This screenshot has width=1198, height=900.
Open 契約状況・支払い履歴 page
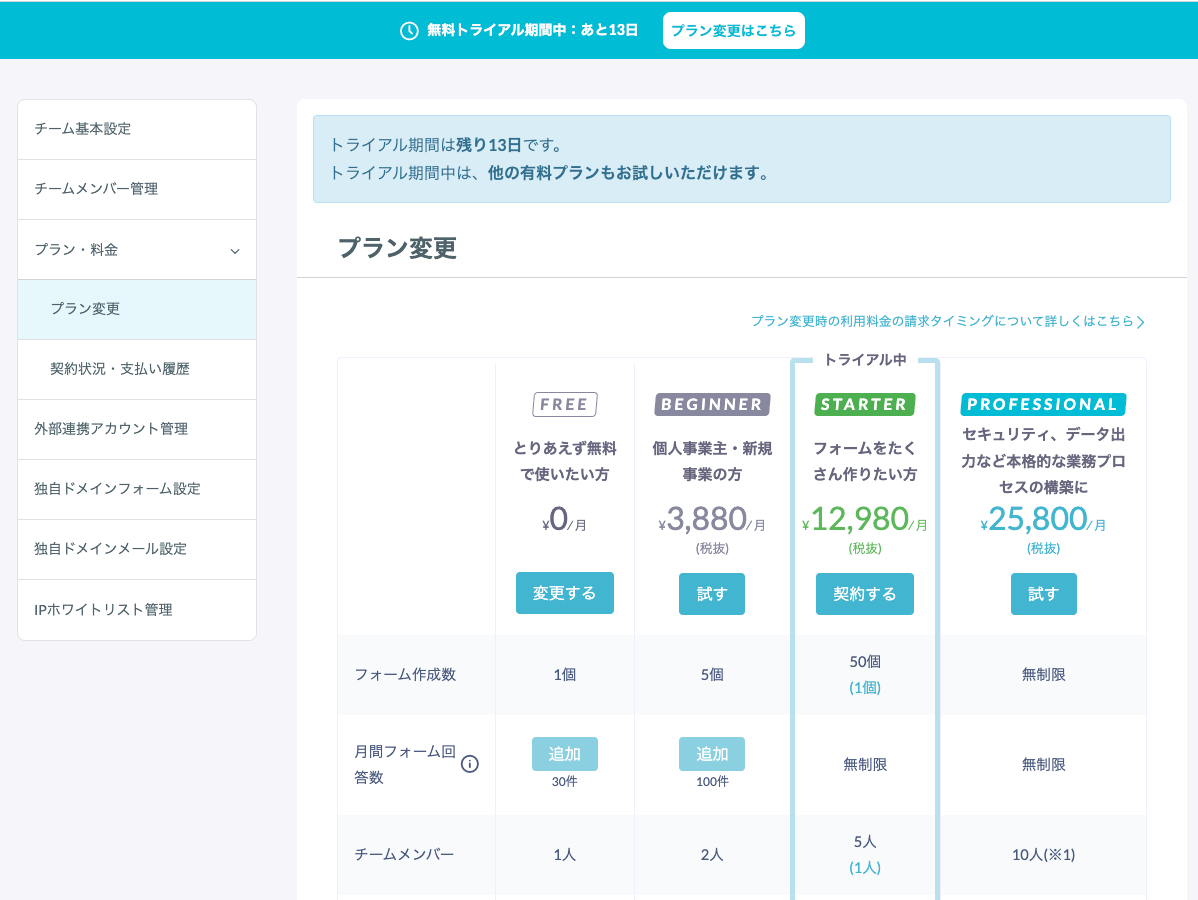pyautogui.click(x=137, y=369)
